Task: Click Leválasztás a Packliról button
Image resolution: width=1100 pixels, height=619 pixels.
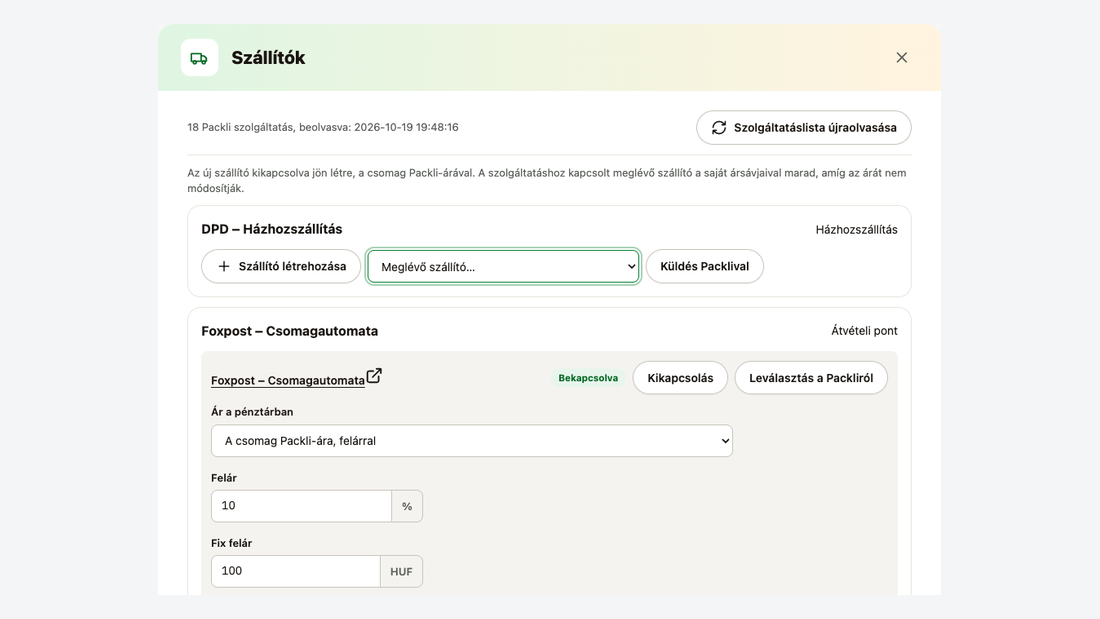Action: 811,378
